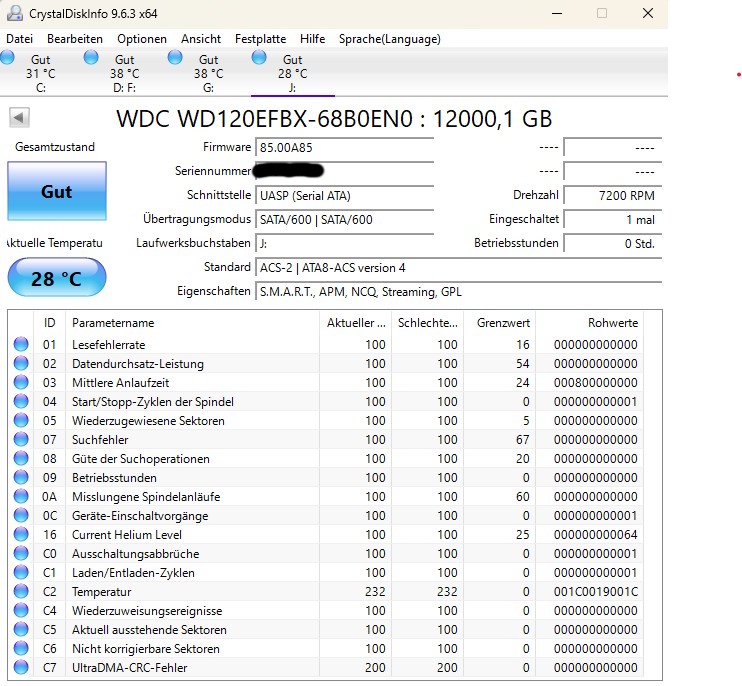This screenshot has width=742, height=686.
Task: Open the Hilfe menu
Action: (312, 39)
